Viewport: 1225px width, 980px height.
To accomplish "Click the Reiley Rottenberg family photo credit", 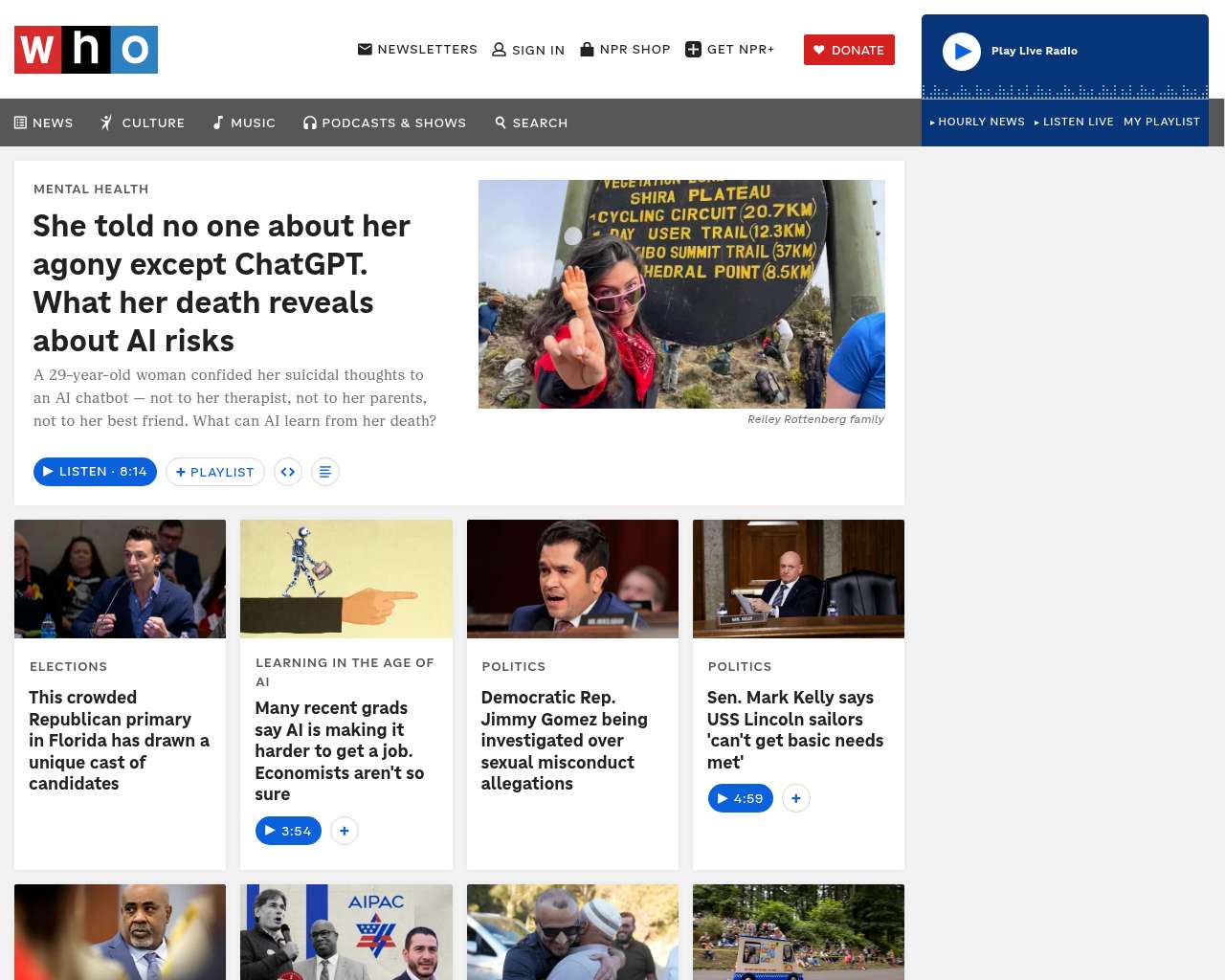I will 816,419.
